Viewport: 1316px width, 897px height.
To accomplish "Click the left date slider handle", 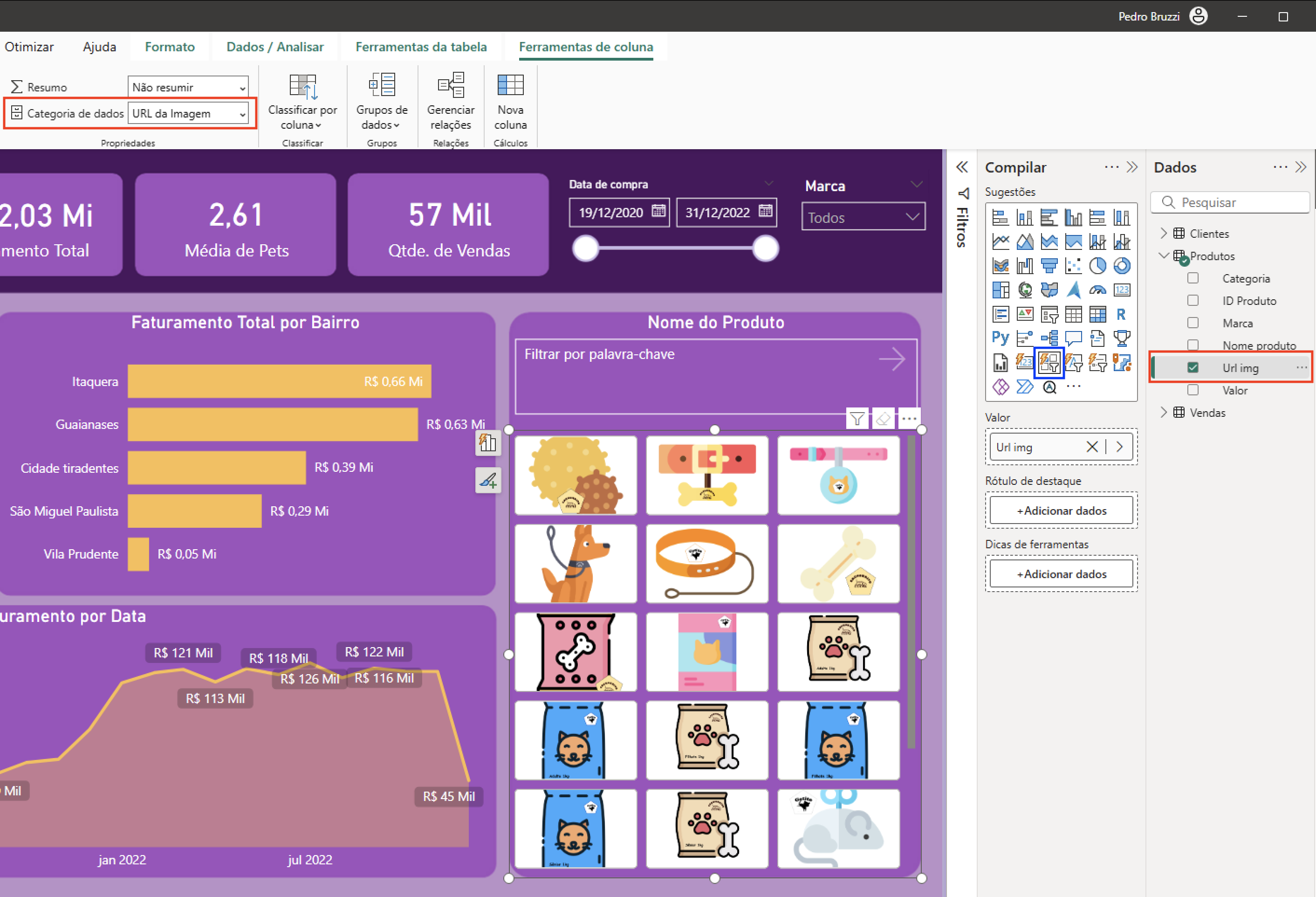I will [x=585, y=248].
